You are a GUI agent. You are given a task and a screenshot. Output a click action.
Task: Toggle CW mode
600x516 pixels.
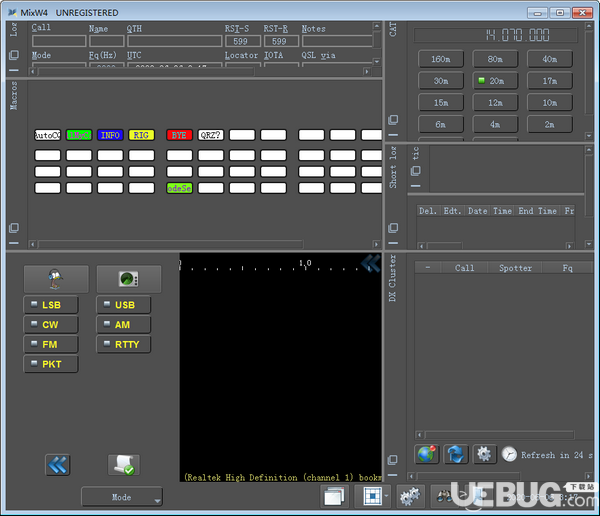[51, 325]
